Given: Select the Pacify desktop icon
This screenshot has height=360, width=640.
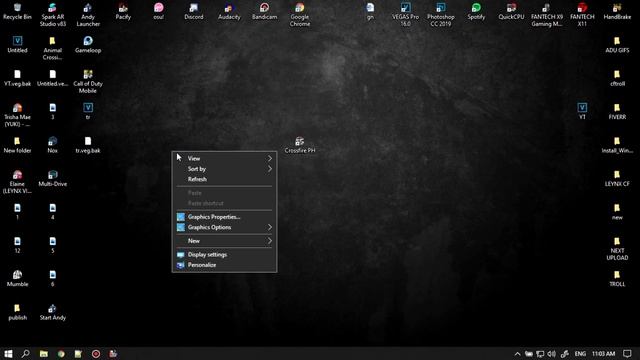Looking at the screenshot, I should [x=123, y=11].
